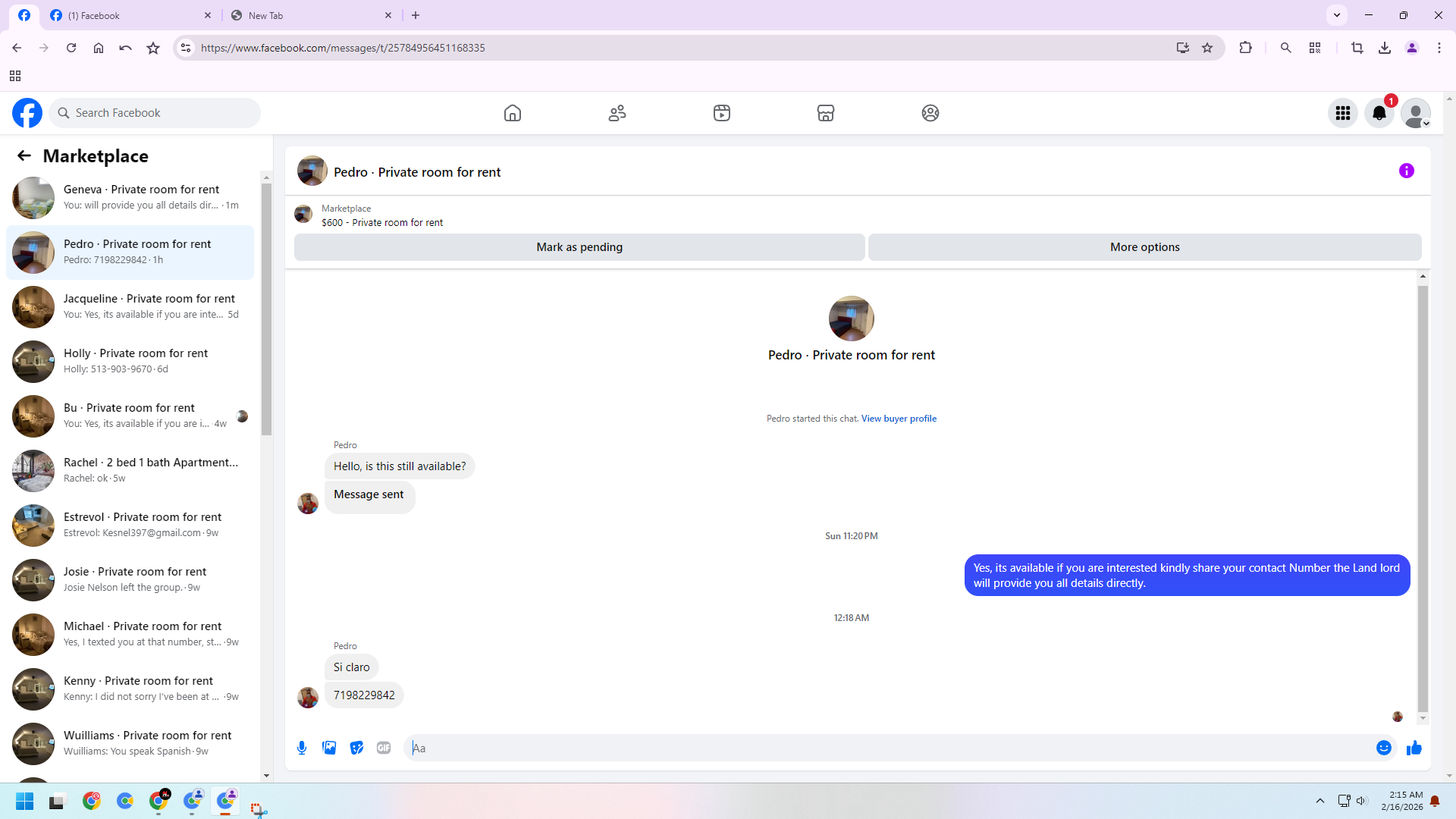Open the Facebook menu grid icon

pos(1342,113)
